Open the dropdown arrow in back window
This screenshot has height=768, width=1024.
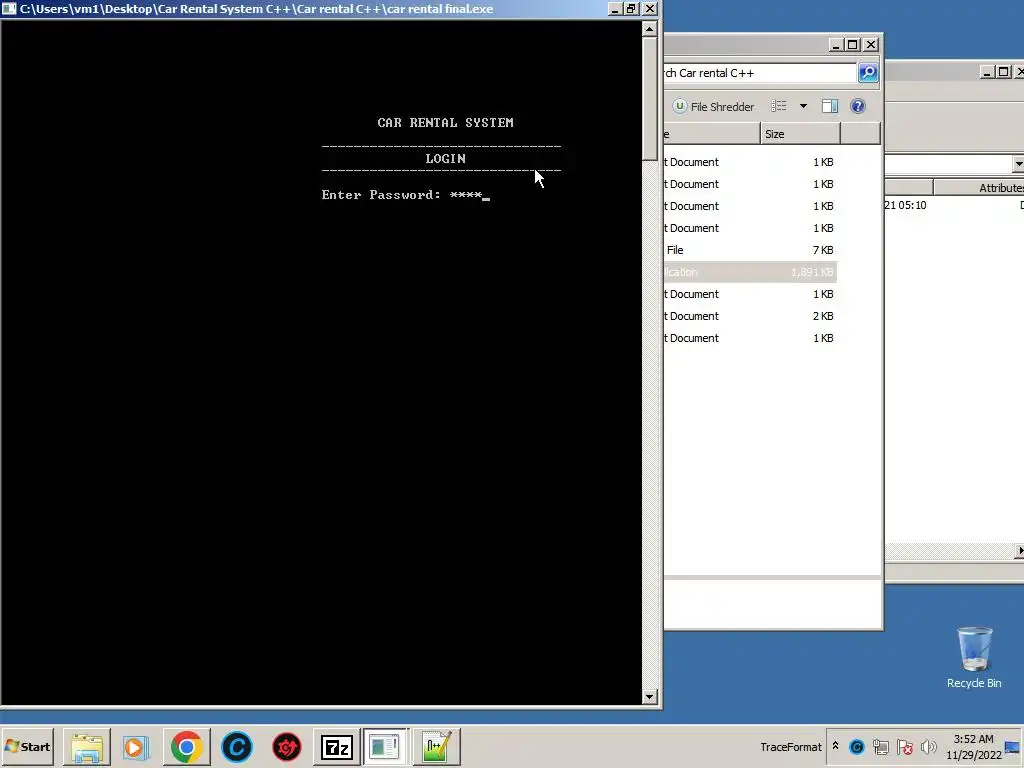tap(1018, 163)
